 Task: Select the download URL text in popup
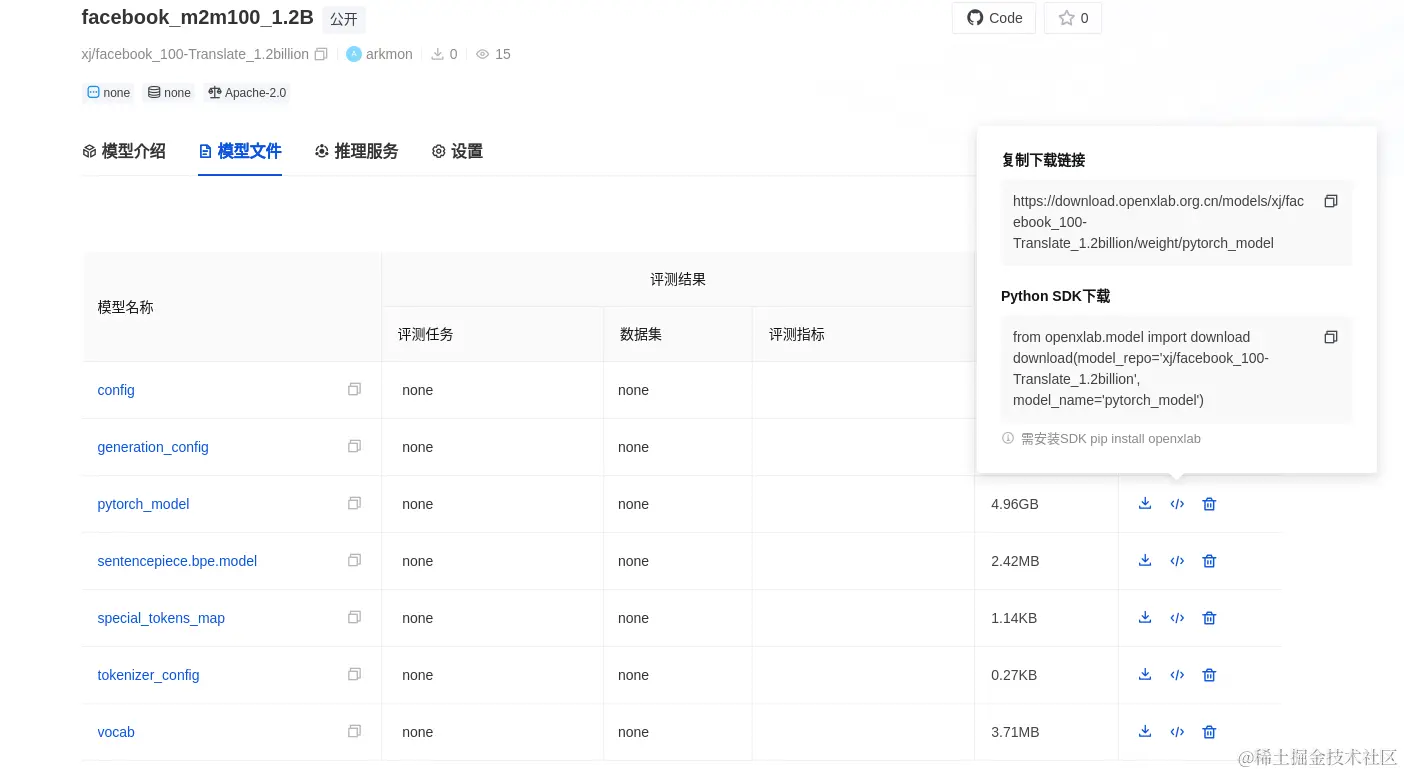click(1158, 222)
